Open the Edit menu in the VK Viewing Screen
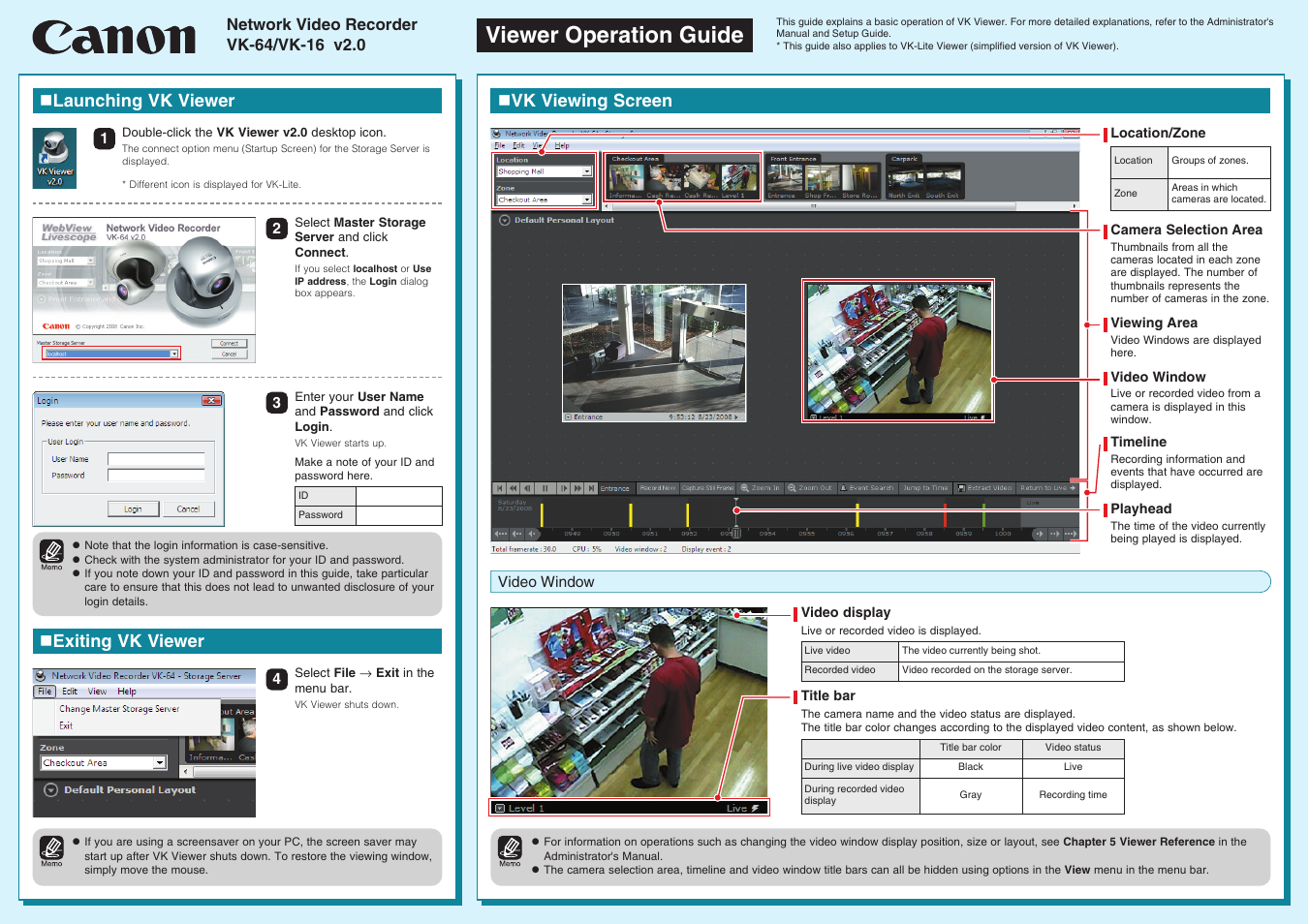The height and width of the screenshot is (924, 1309). click(518, 145)
